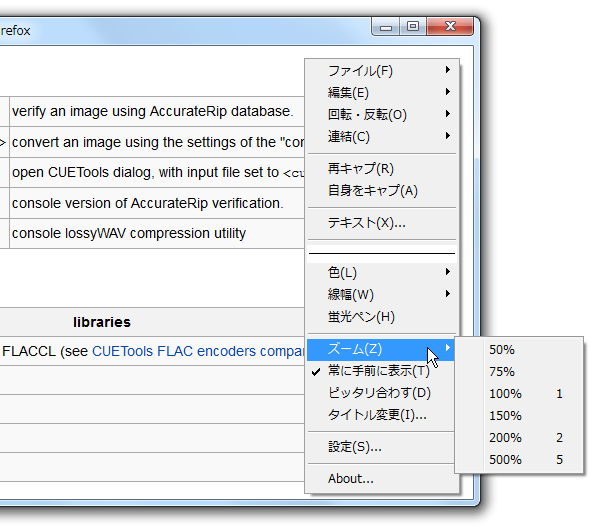
Task: Expand arrow next to 連結(C)
Action: click(448, 136)
